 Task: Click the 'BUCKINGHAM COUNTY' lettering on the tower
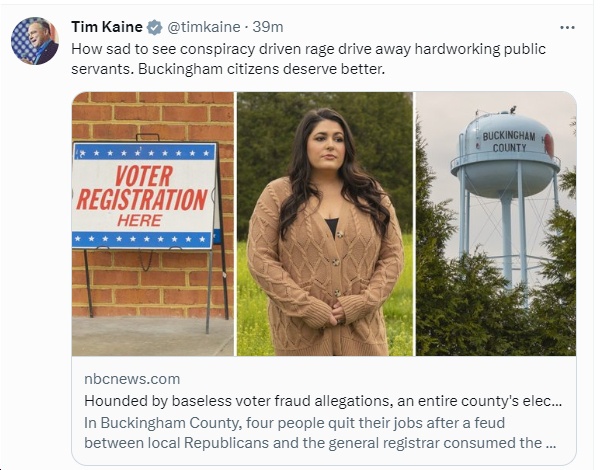509,141
